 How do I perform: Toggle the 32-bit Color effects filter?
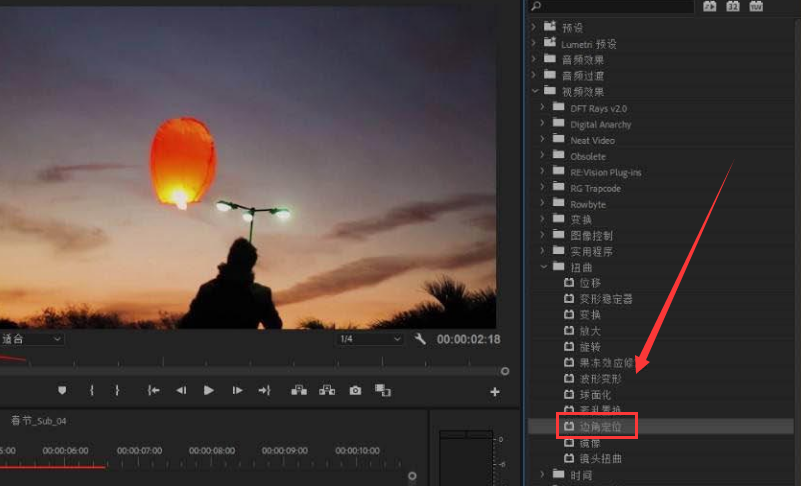[733, 6]
